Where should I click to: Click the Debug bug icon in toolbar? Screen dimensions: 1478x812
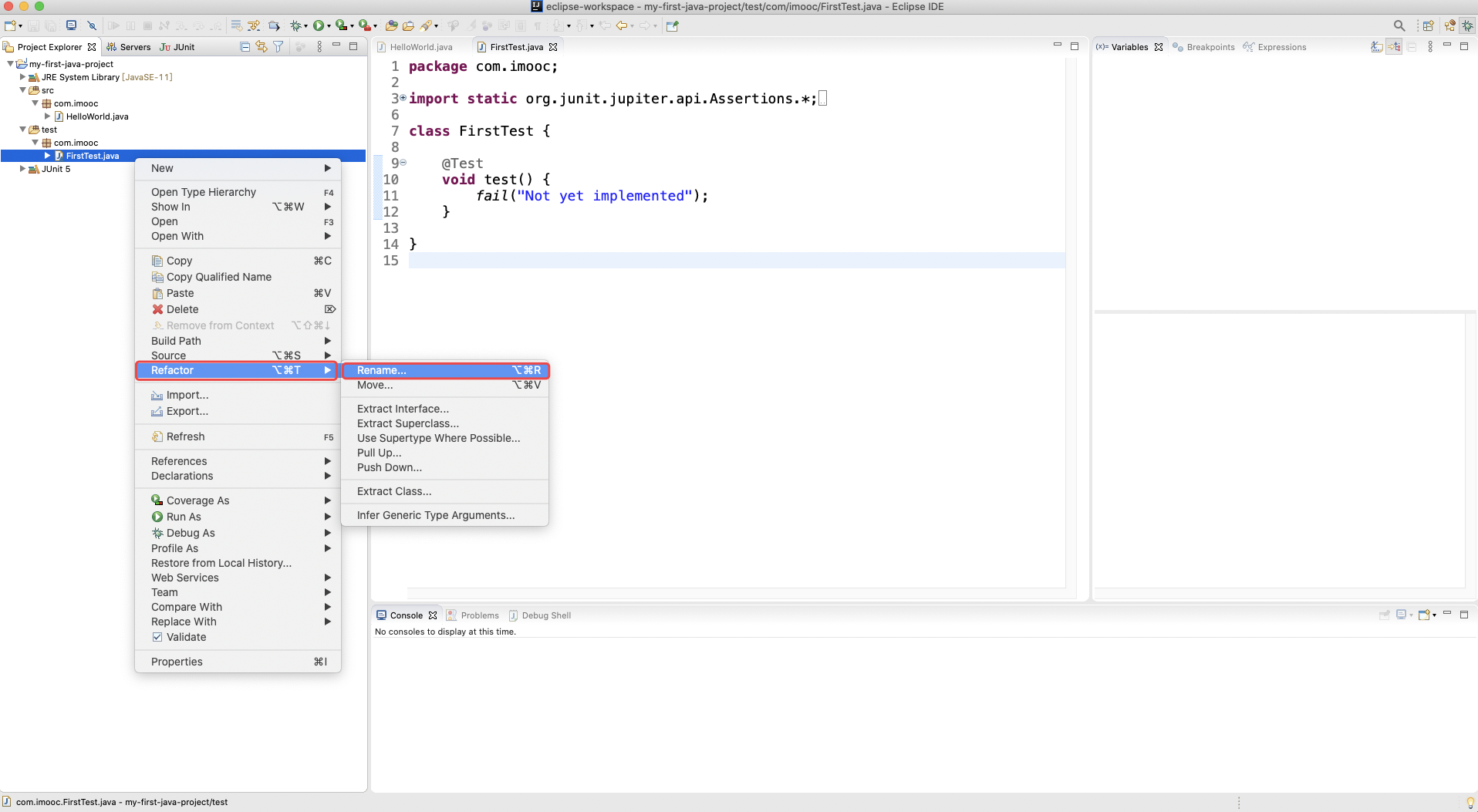point(295,25)
